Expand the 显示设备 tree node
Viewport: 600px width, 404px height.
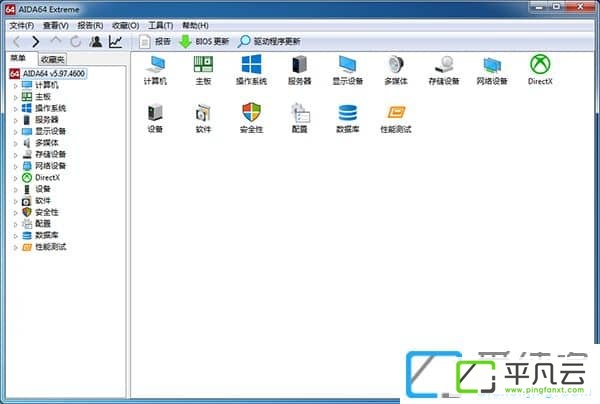pos(16,132)
